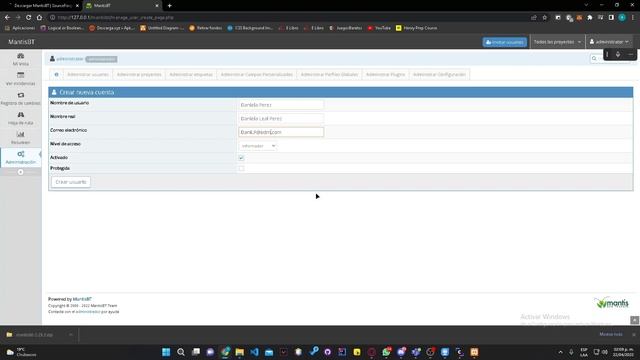
Task: Open the Aplicaciones bookmark
Action: tap(20, 28)
